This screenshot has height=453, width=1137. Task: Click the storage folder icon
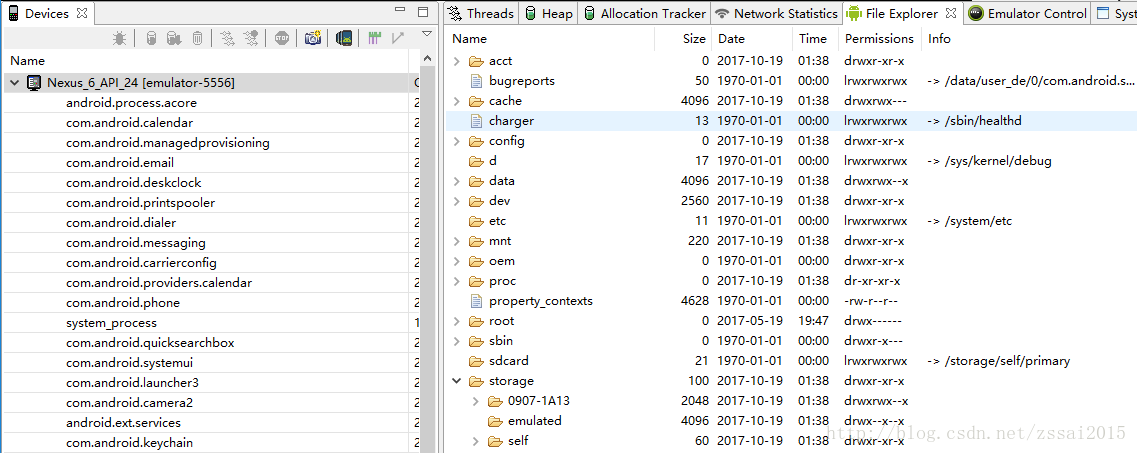(x=476, y=381)
